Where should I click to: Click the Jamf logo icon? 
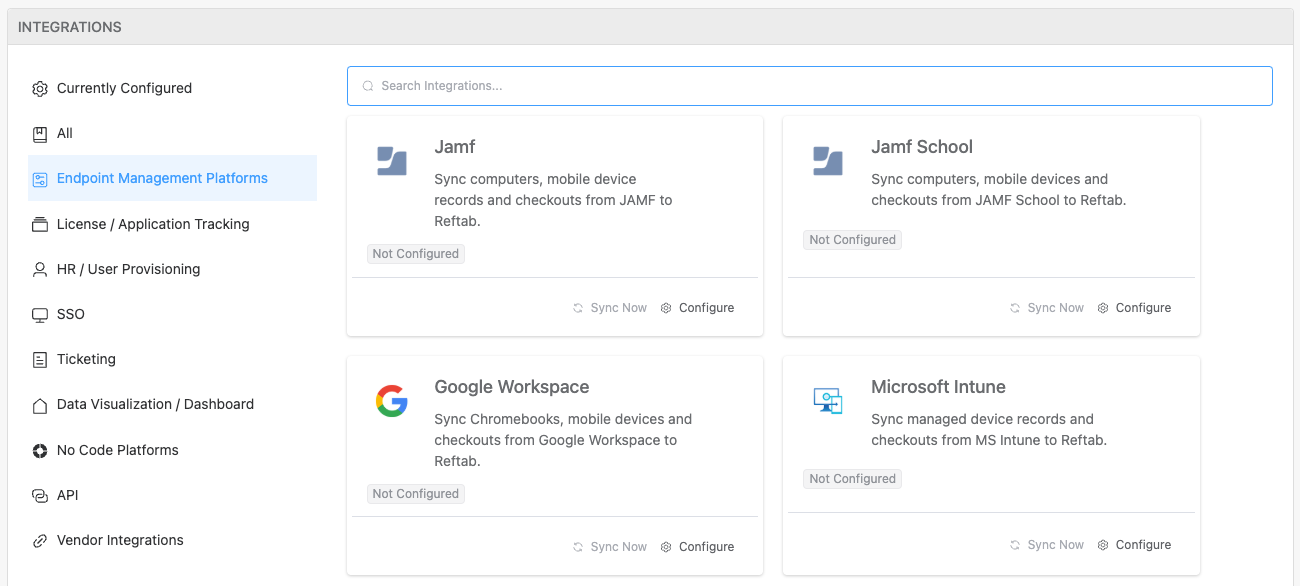(x=391, y=159)
